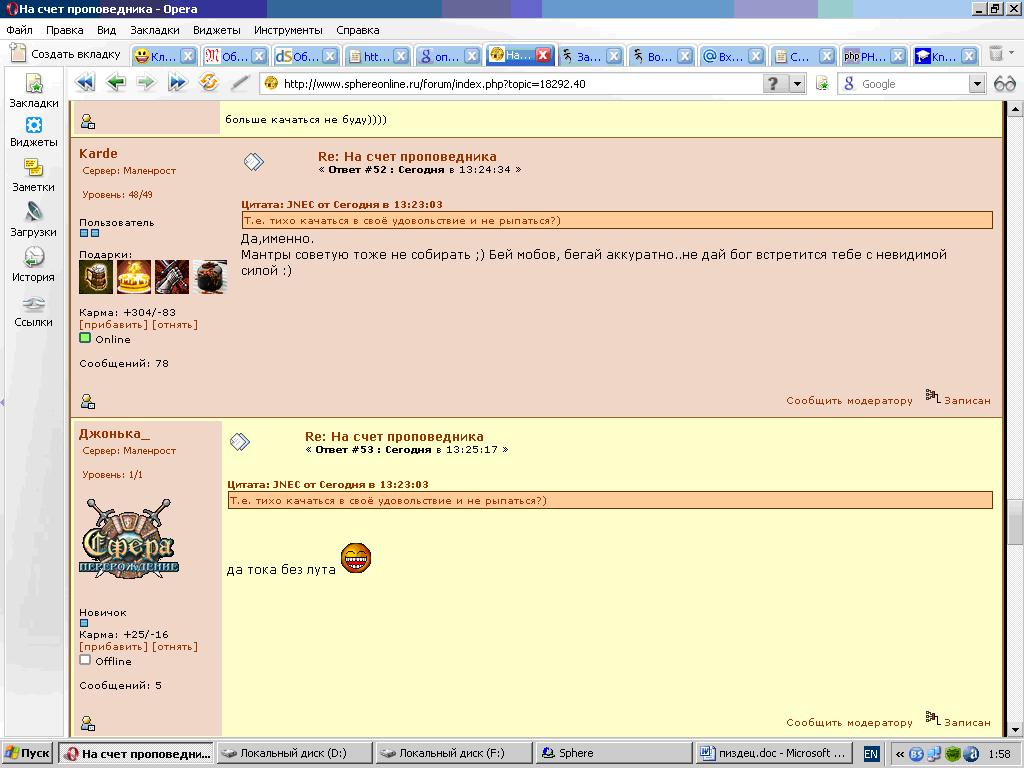Click the two-computers network icon in the tray

[x=935, y=754]
